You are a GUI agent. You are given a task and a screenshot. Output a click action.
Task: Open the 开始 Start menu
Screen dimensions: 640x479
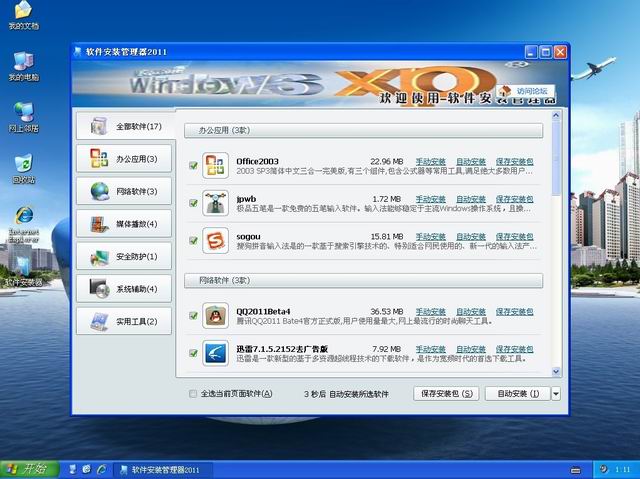(x=30, y=469)
